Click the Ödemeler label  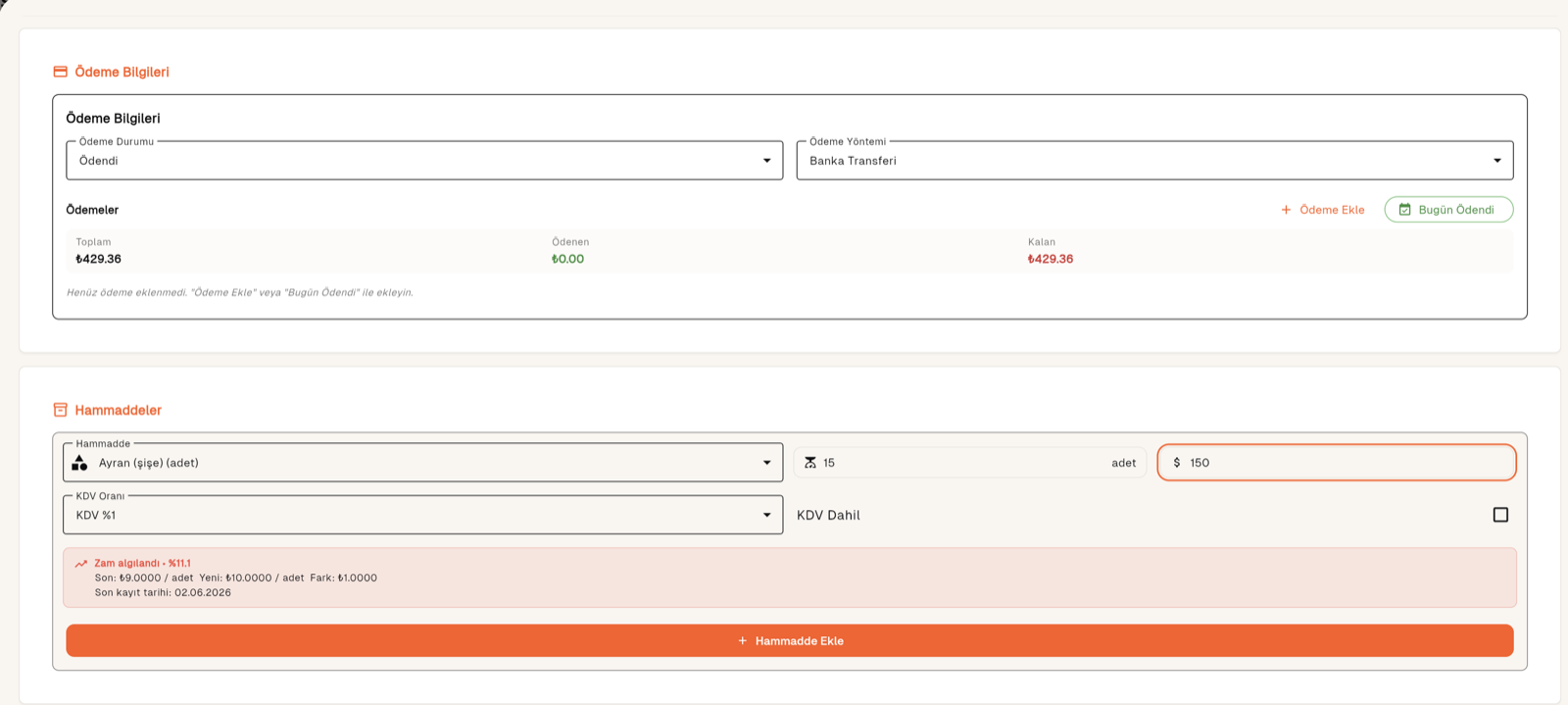[92, 210]
